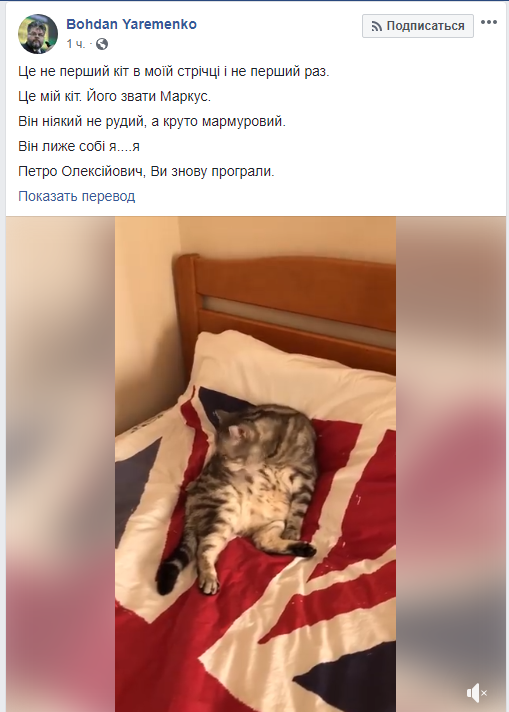Click the left blurred video margin
The height and width of the screenshot is (712, 509).
coord(60,464)
